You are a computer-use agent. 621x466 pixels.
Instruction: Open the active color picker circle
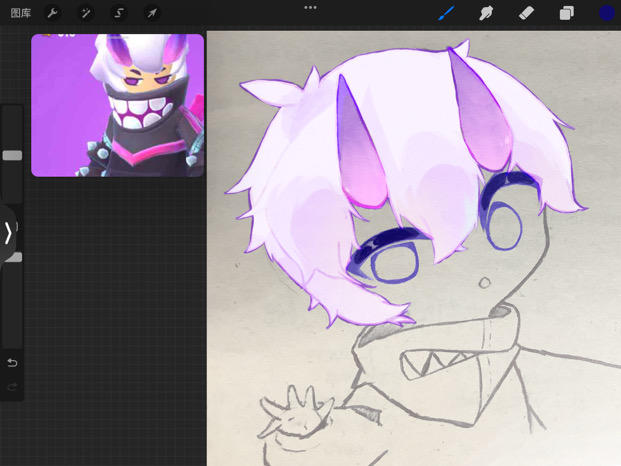[607, 13]
